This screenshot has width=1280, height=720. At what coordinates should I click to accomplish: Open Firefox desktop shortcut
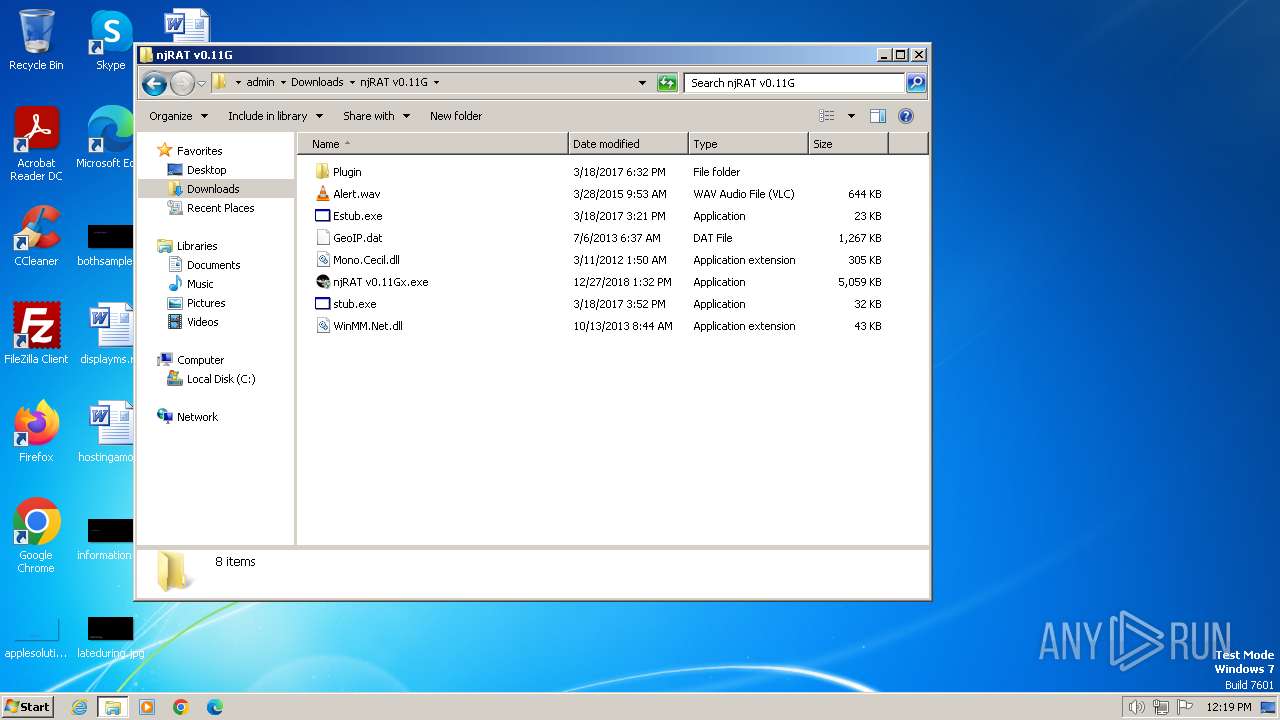point(36,431)
